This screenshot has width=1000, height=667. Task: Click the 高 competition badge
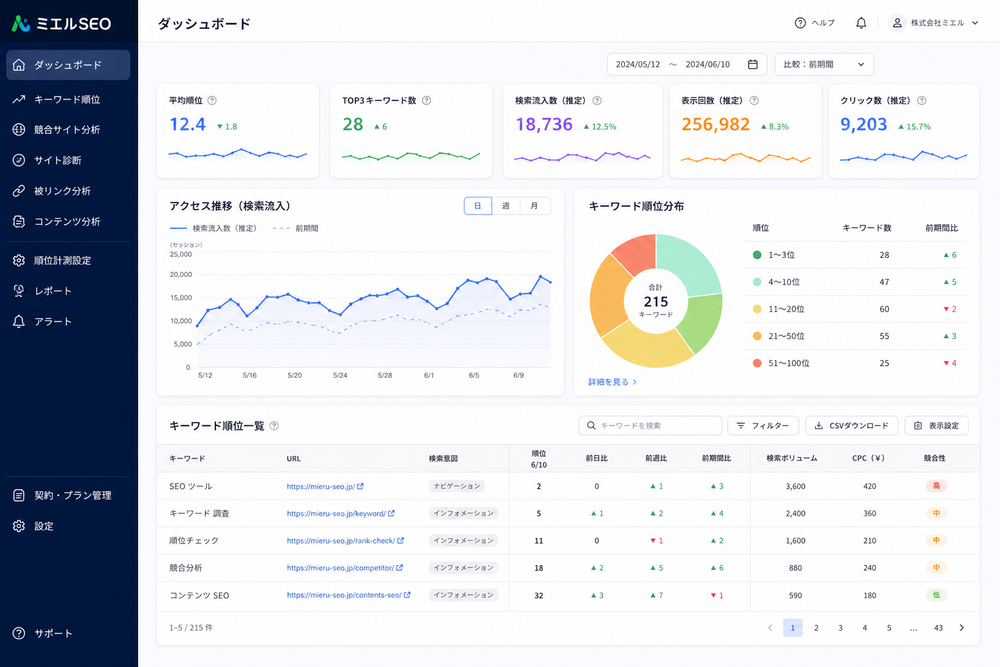pyautogui.click(x=936, y=486)
